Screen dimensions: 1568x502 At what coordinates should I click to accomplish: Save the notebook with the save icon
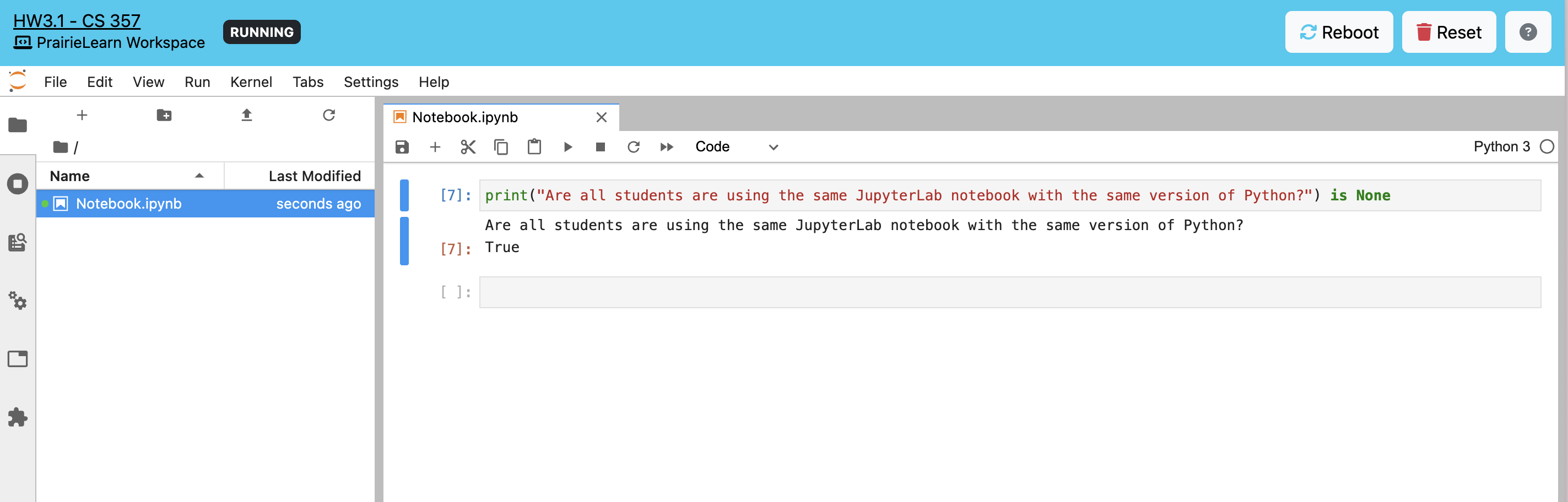(x=402, y=146)
